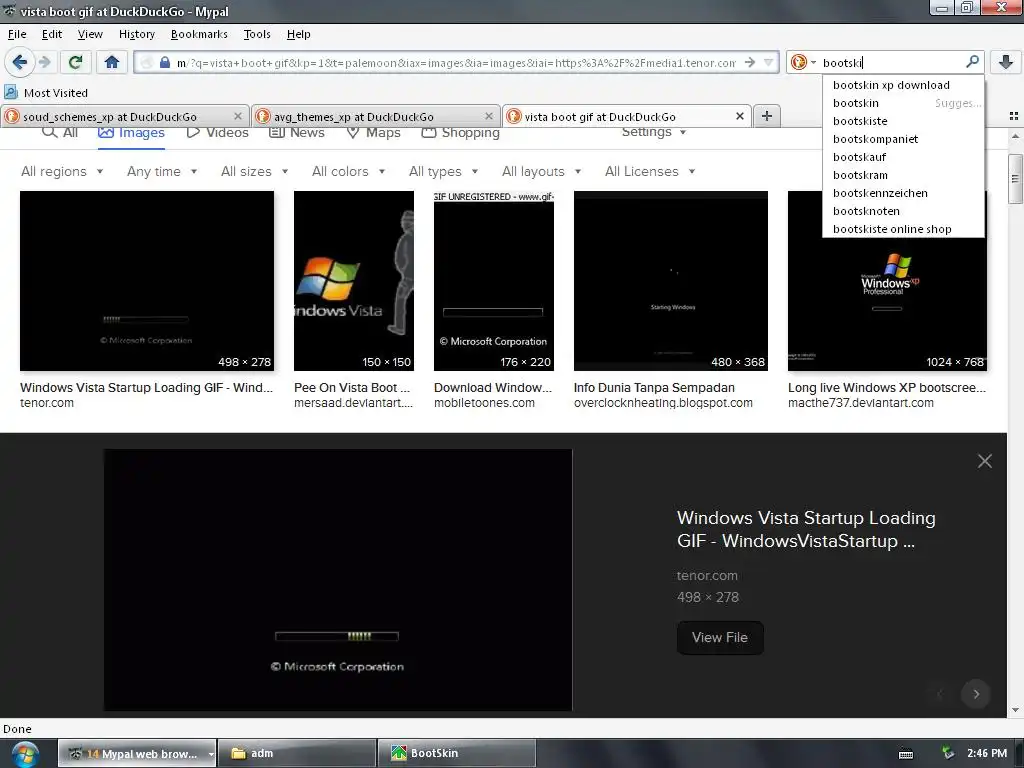1024x768 pixels.
Task: Switch to DuckDuckGo Videos results
Action: 217,132
